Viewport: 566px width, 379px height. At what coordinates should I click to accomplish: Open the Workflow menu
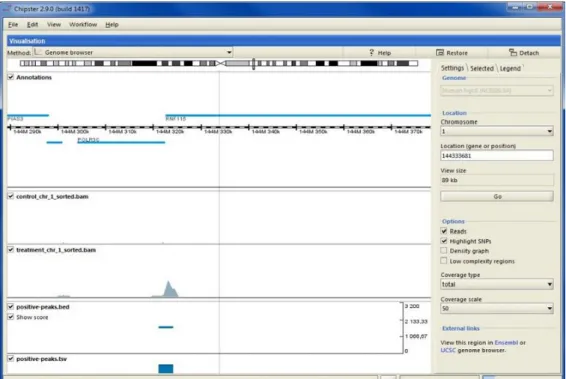pos(83,25)
